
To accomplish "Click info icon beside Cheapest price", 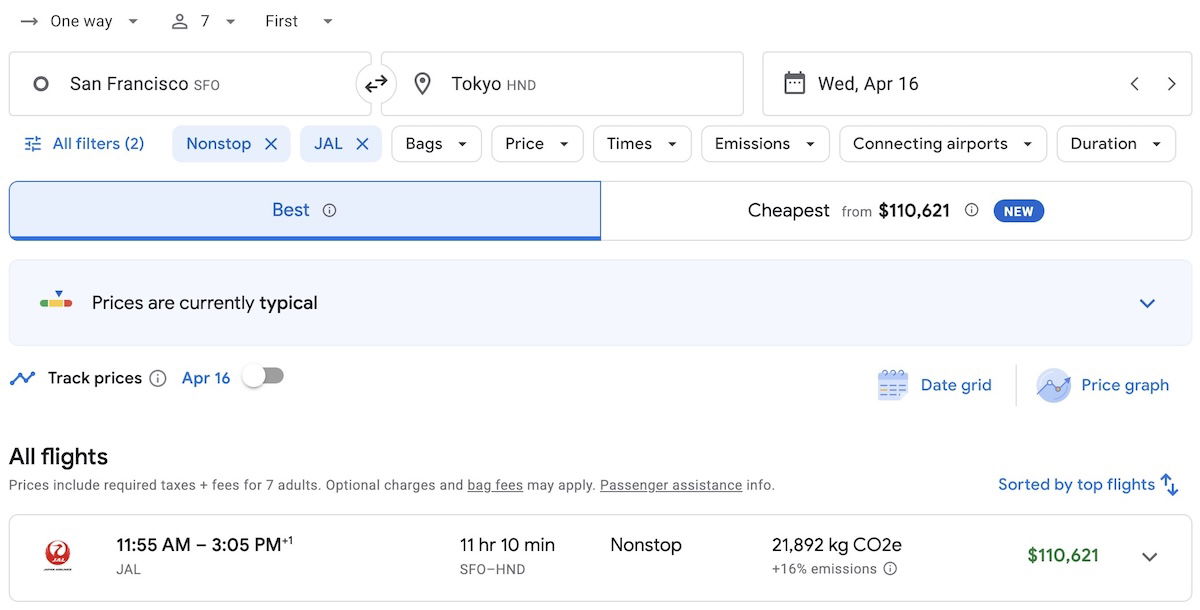I will point(971,210).
